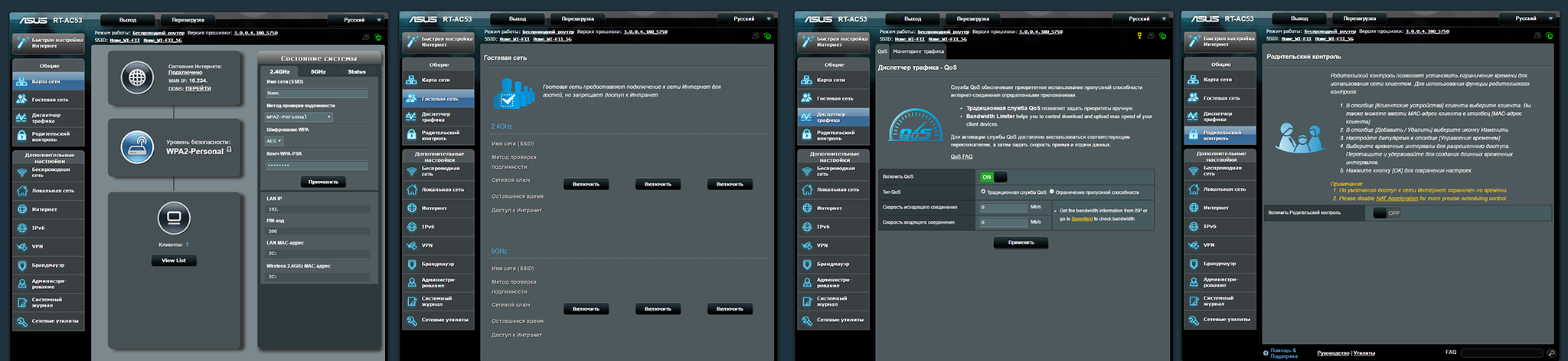This screenshot has width=1568, height=361.
Task: Focus the Скорость исходящего соединения field
Action: click(x=1004, y=207)
